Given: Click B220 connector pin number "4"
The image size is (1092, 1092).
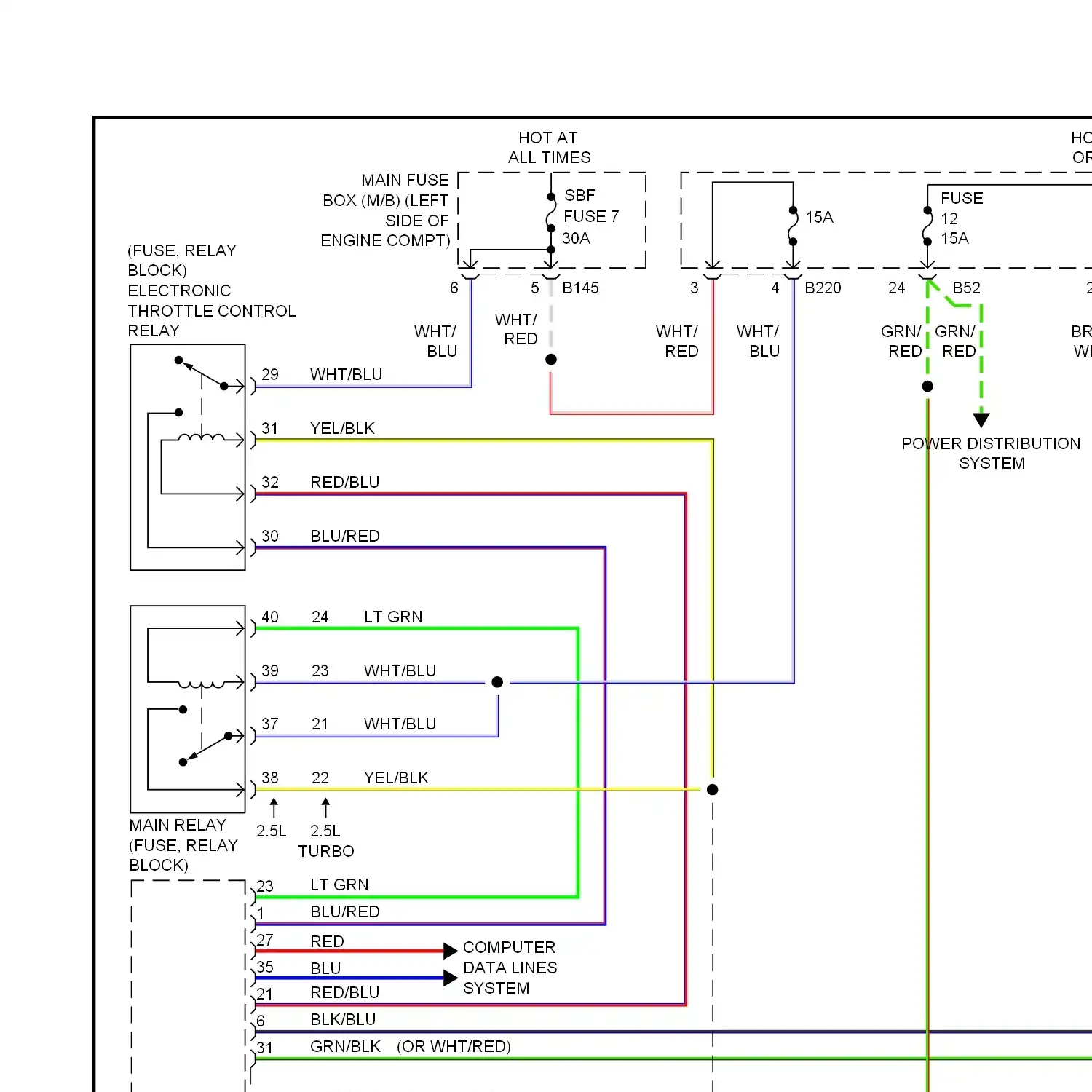Looking at the screenshot, I should coord(775,288).
